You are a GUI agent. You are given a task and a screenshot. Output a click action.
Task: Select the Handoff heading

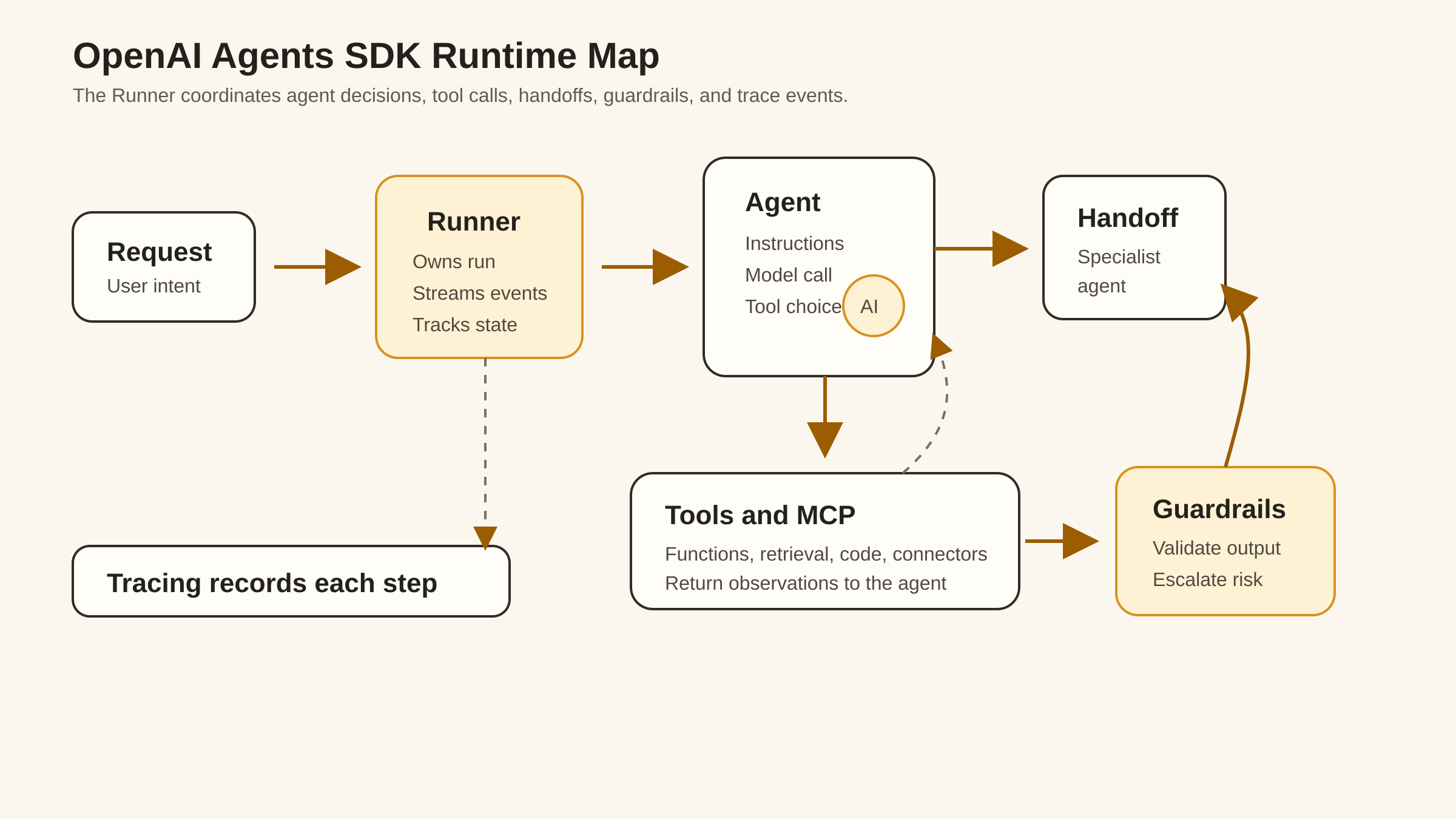(x=1127, y=218)
